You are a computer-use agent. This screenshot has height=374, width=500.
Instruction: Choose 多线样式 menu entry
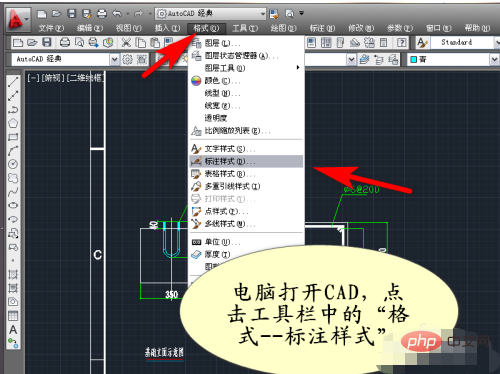[x=246, y=224]
